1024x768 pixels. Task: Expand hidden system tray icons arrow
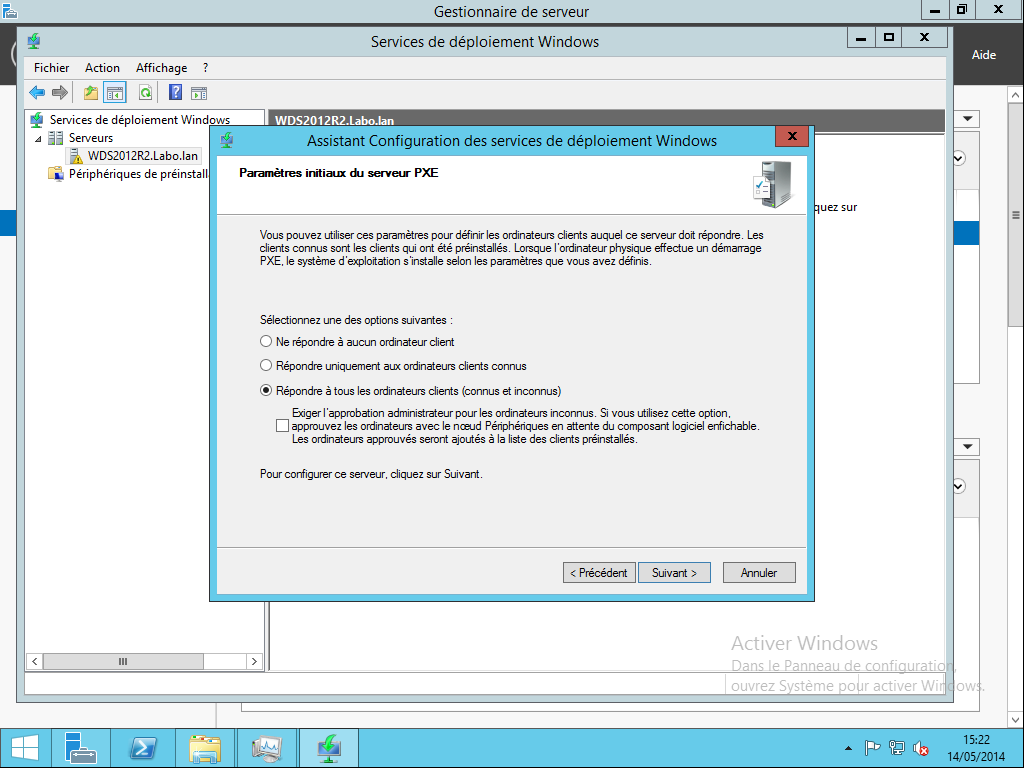click(848, 748)
